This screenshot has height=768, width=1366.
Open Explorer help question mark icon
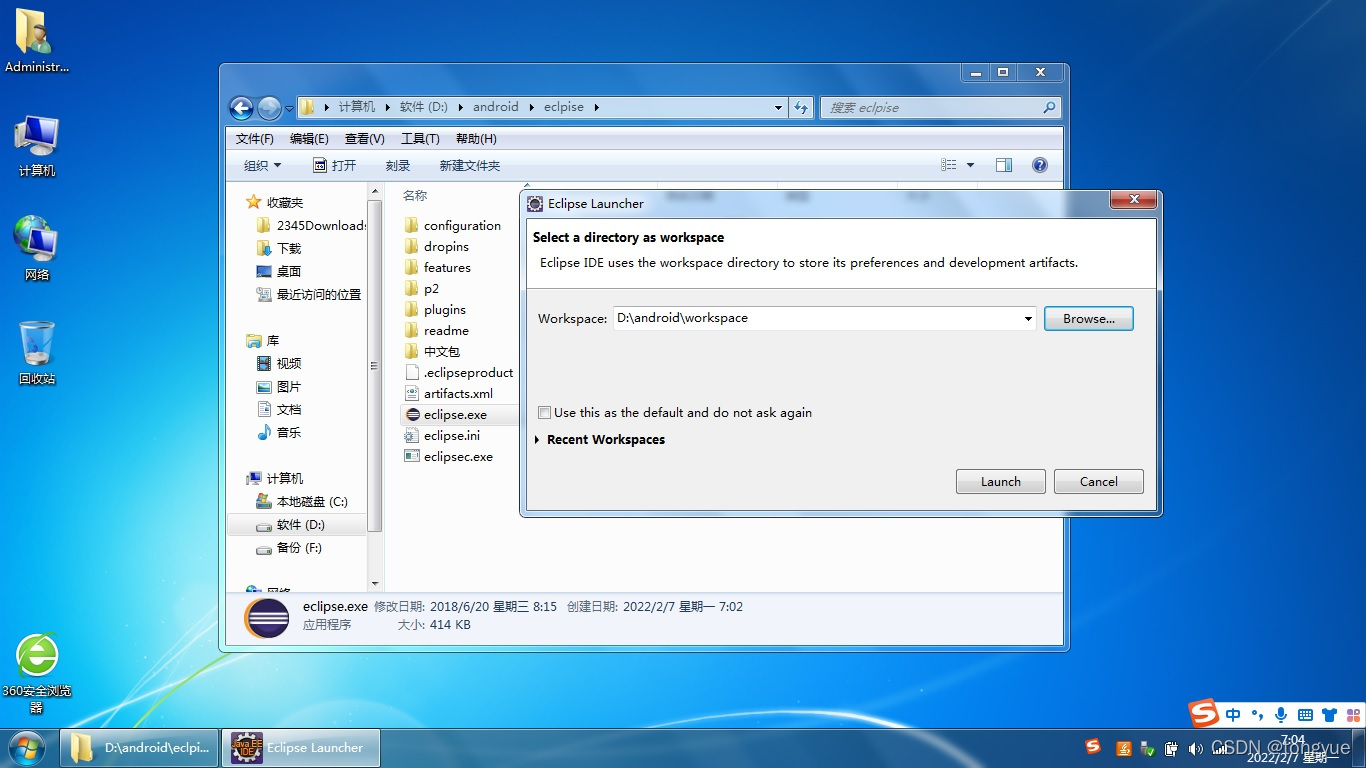[x=1040, y=165]
